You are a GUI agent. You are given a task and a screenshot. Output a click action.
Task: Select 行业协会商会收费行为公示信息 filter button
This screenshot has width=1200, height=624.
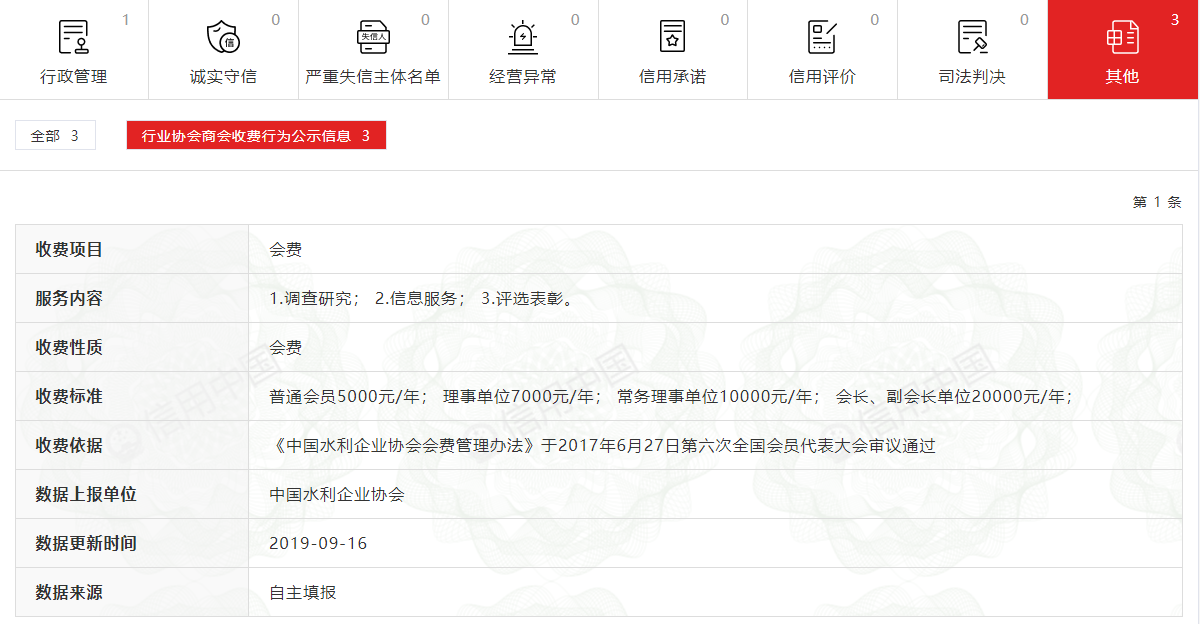[256, 136]
